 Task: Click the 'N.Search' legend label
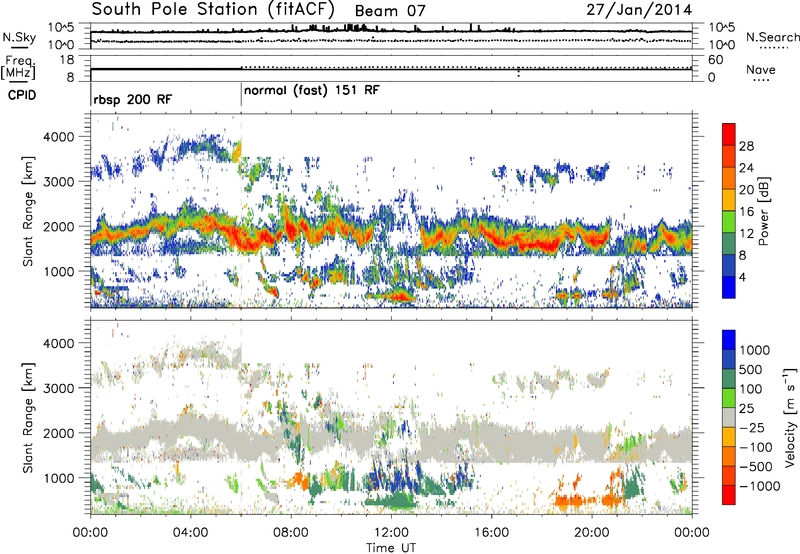pyautogui.click(x=773, y=37)
